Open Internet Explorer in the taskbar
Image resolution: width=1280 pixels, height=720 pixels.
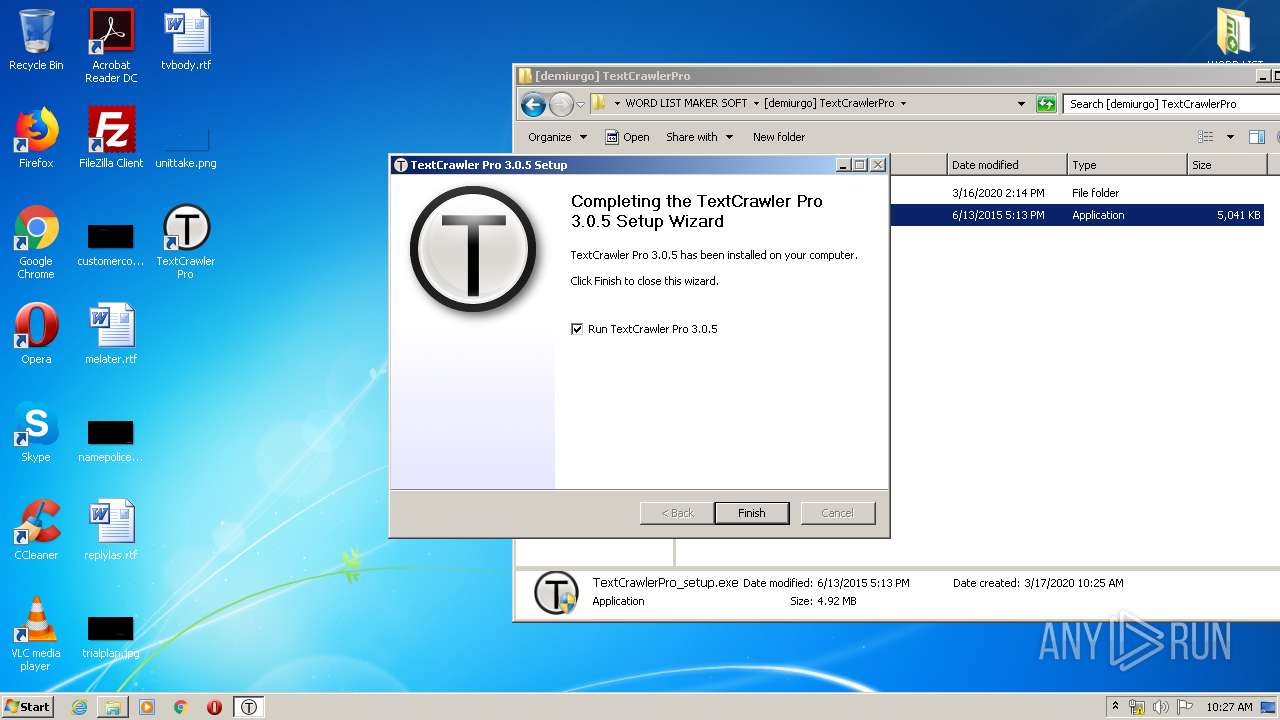(79, 707)
